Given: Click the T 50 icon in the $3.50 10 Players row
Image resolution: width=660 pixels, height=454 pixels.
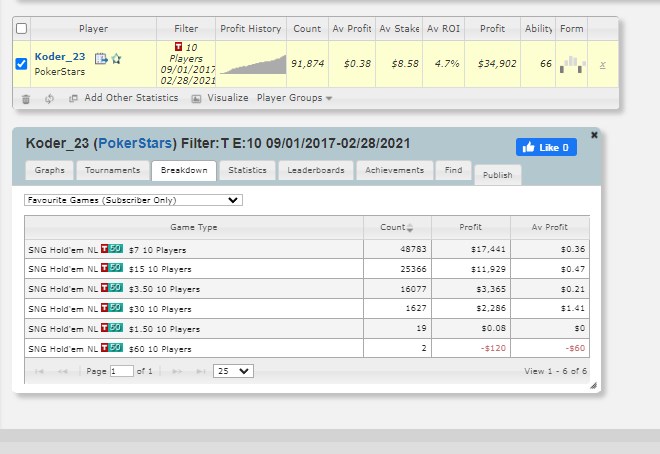Looking at the screenshot, I should (112, 288).
